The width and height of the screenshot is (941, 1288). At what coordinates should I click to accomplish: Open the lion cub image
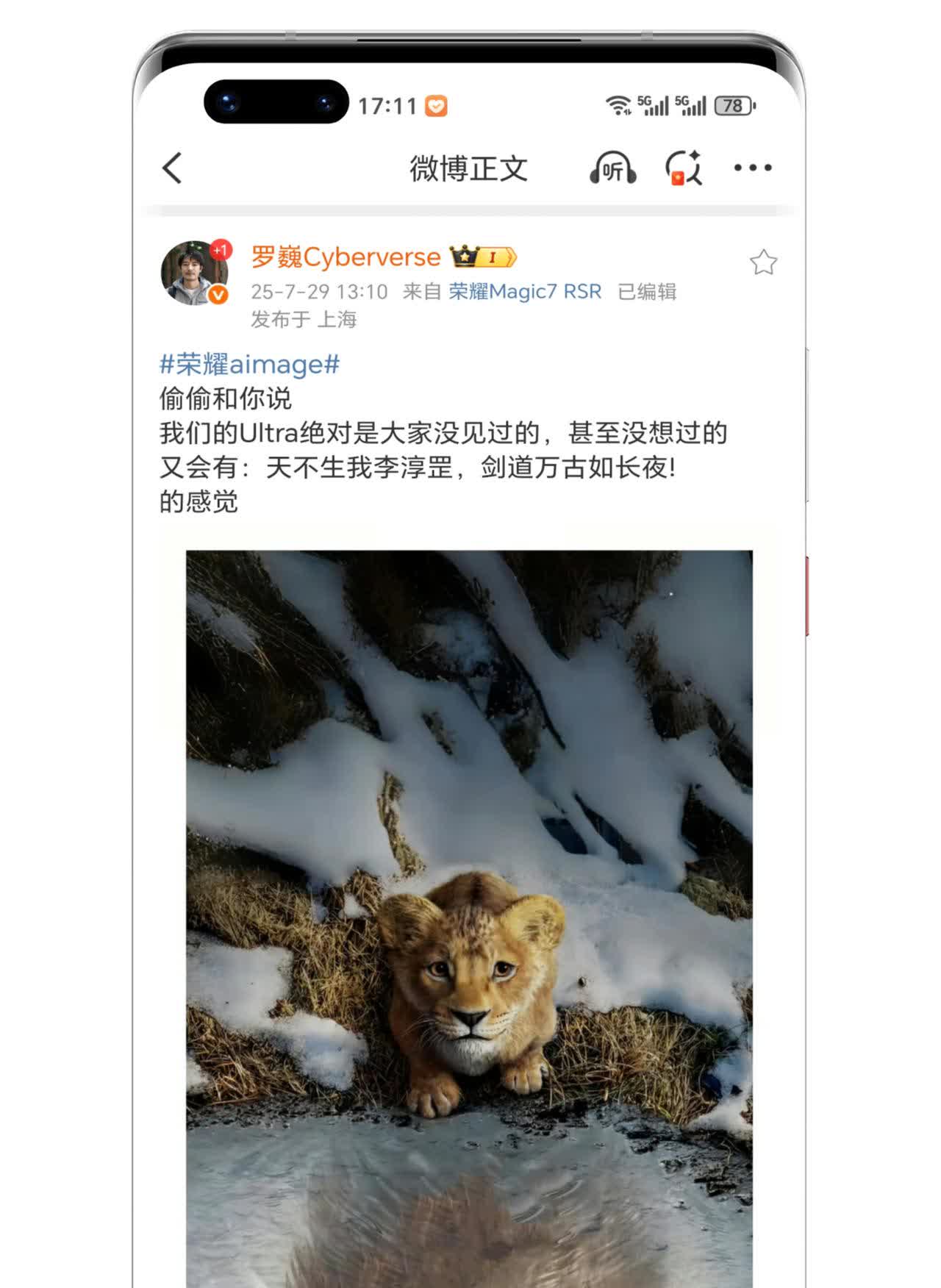[x=469, y=919]
